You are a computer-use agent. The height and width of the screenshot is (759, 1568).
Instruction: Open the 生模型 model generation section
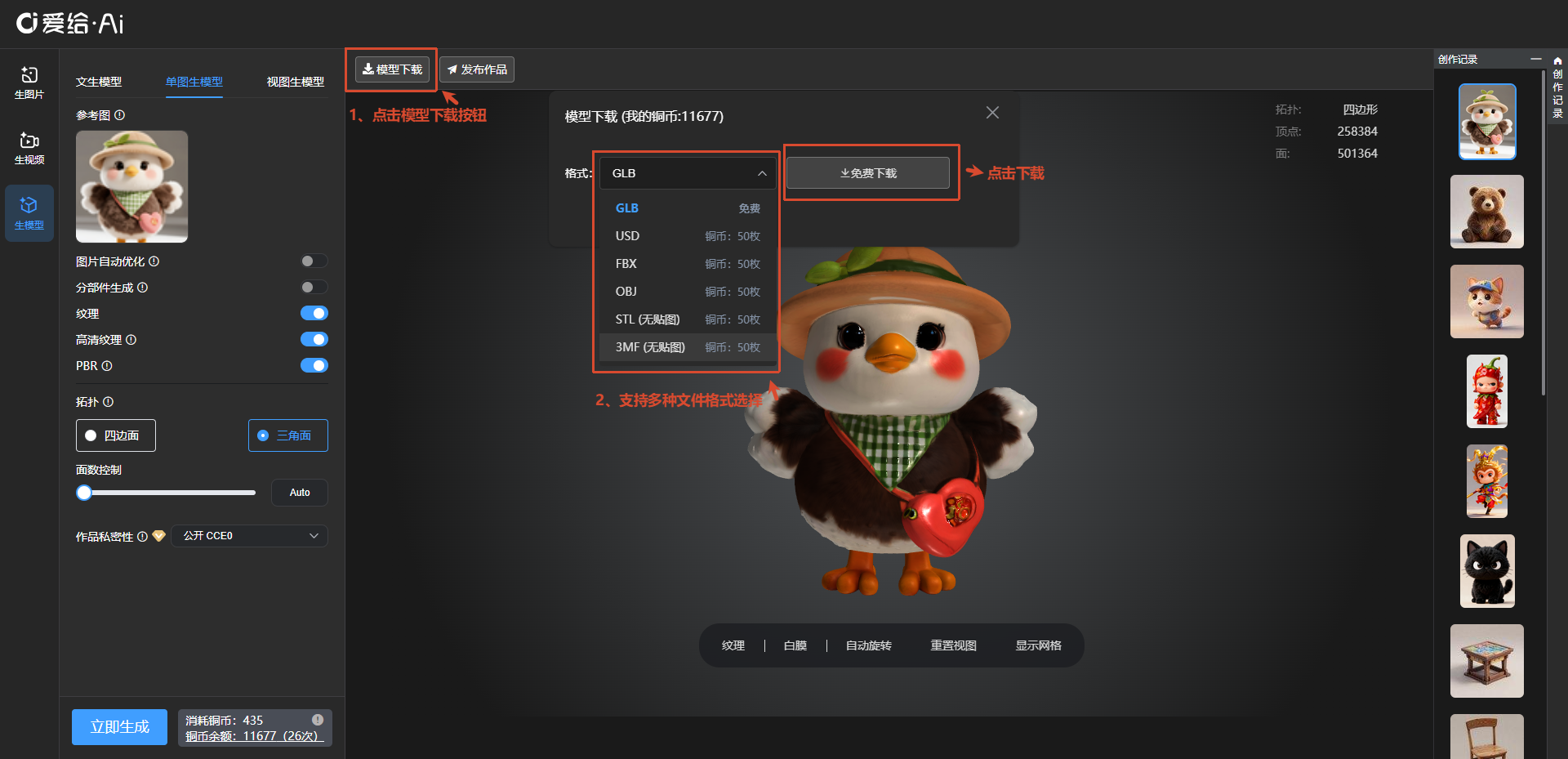coord(29,213)
